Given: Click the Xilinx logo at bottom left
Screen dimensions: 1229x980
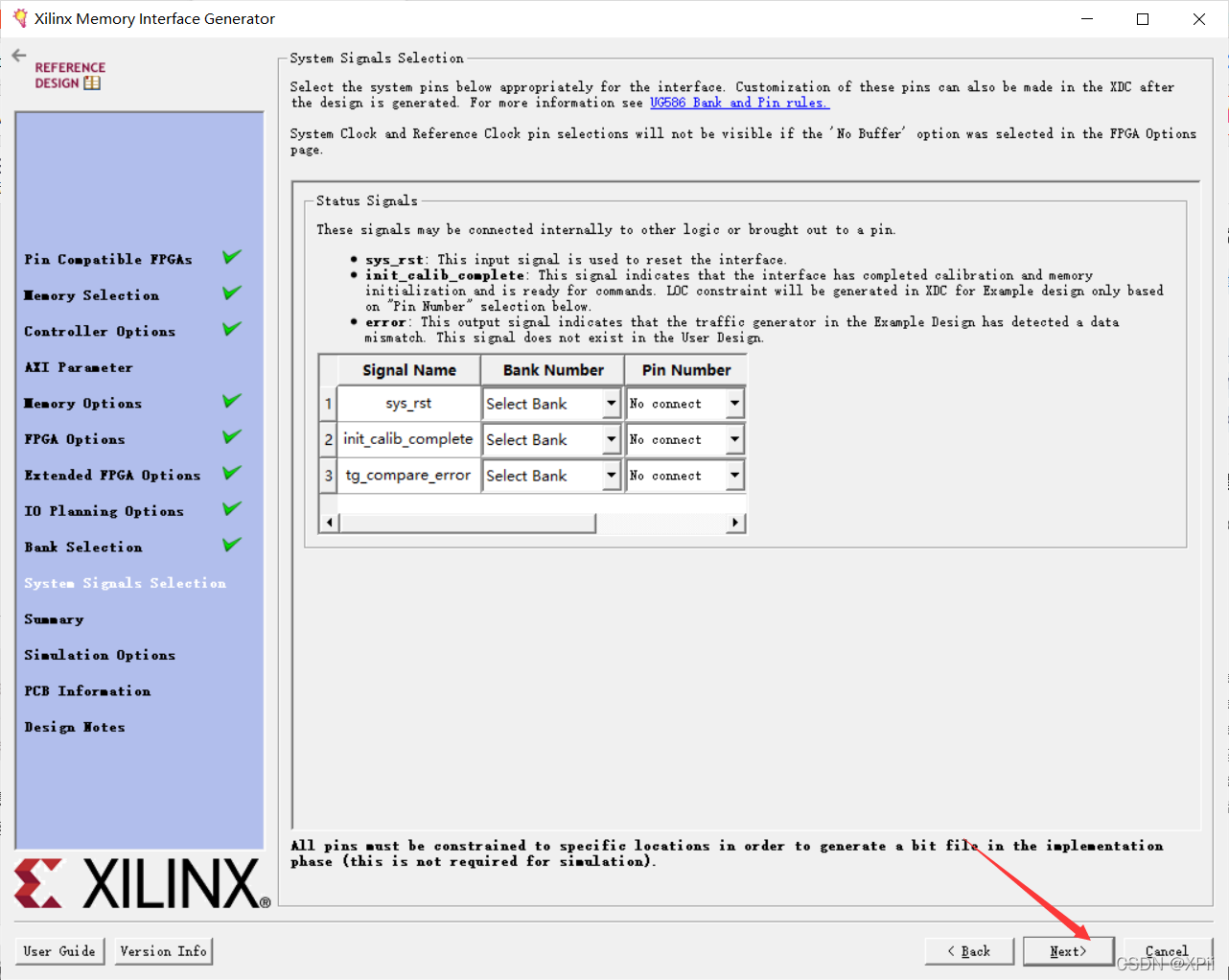Looking at the screenshot, I should tap(142, 883).
